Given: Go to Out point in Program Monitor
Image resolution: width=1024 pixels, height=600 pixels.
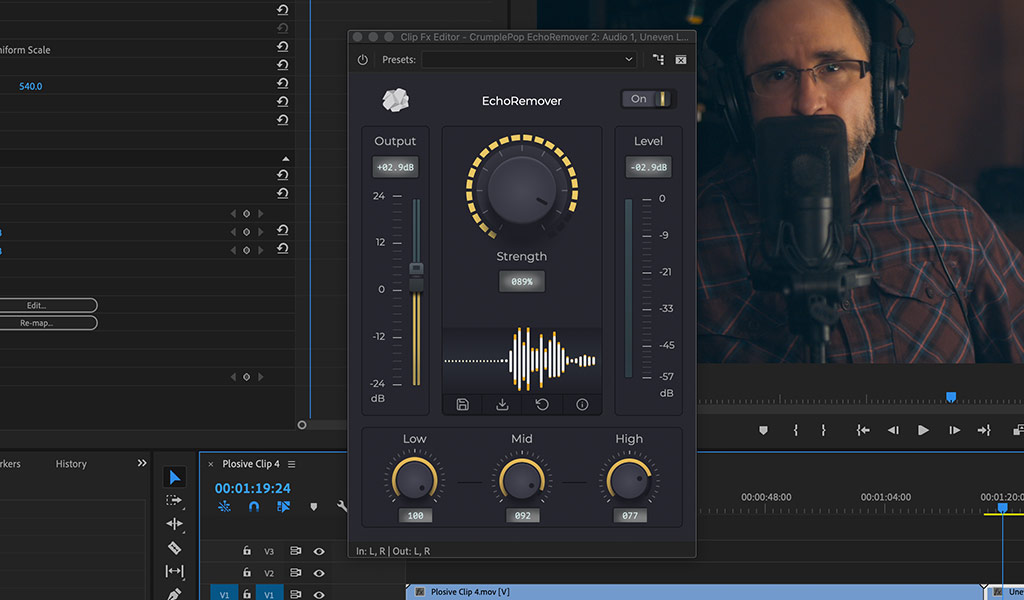Looking at the screenshot, I should (984, 430).
